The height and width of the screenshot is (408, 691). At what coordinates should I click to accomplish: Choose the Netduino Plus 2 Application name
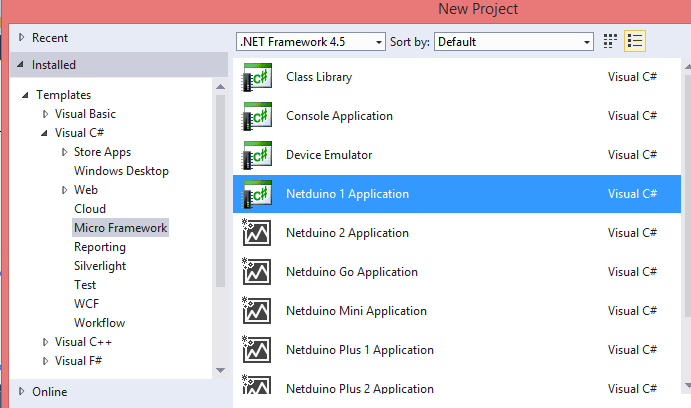point(360,388)
